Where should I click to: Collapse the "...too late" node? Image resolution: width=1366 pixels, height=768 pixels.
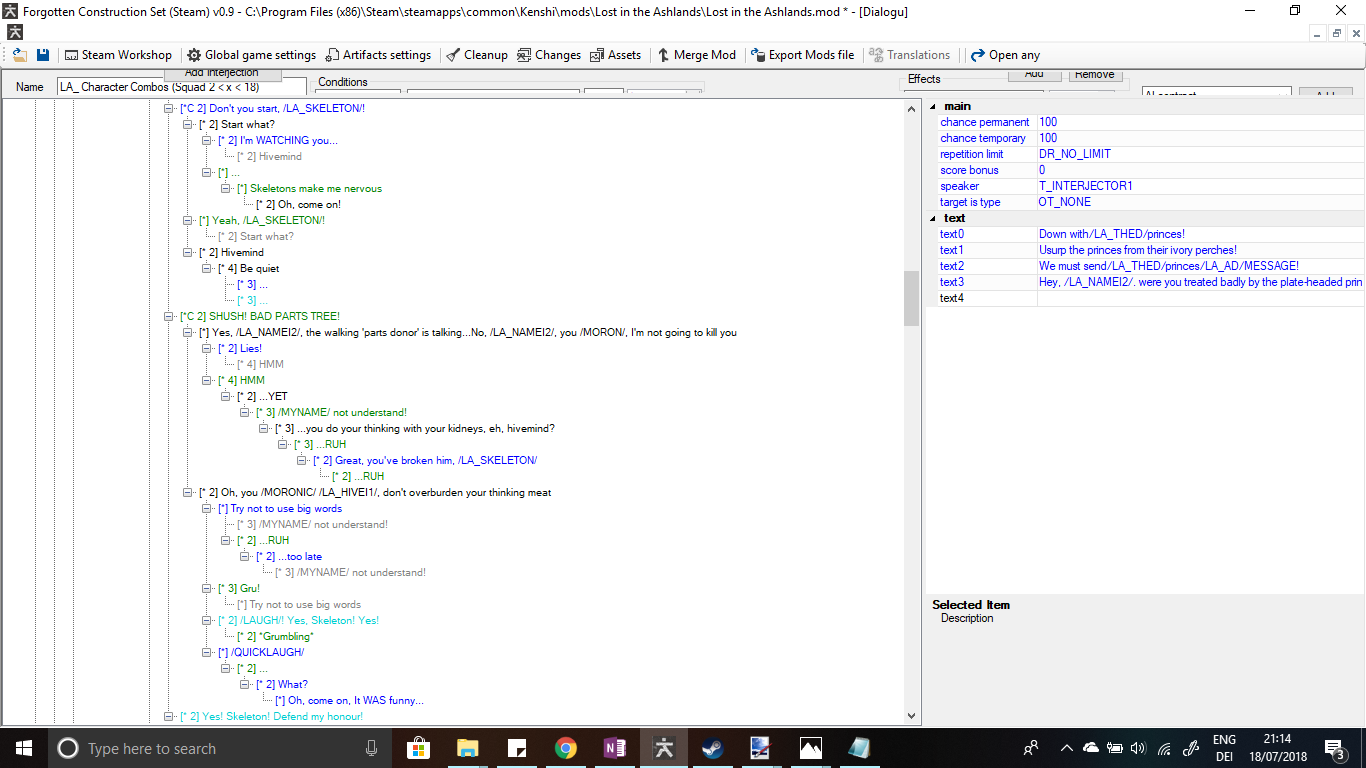point(245,556)
